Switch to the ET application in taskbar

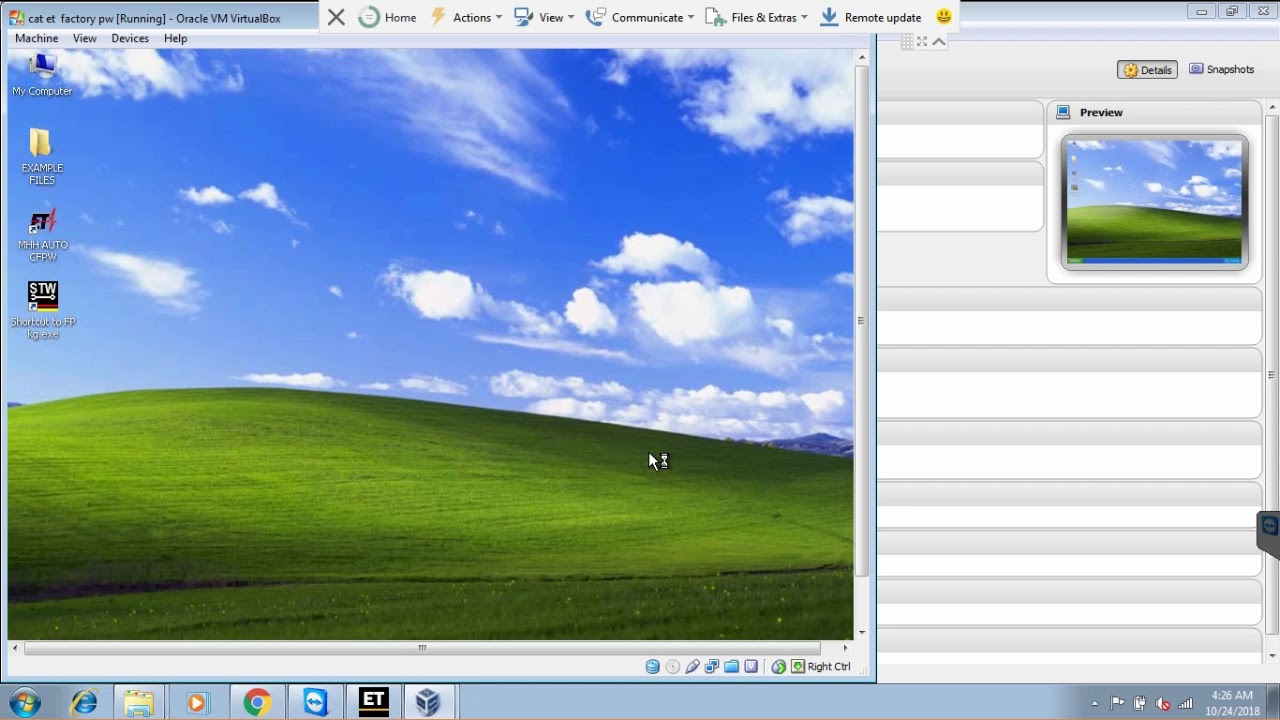tap(373, 702)
